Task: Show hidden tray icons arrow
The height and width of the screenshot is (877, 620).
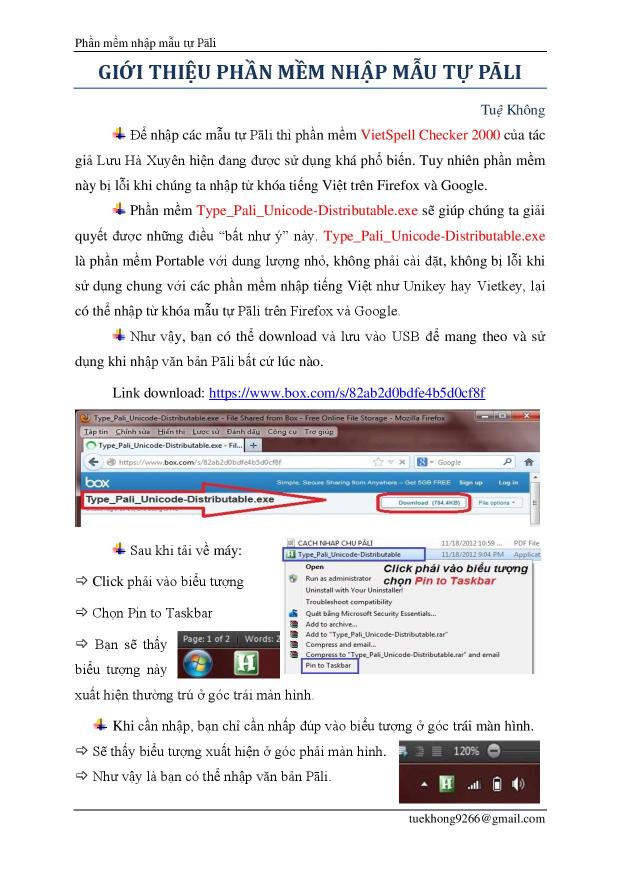Action: click(x=424, y=785)
